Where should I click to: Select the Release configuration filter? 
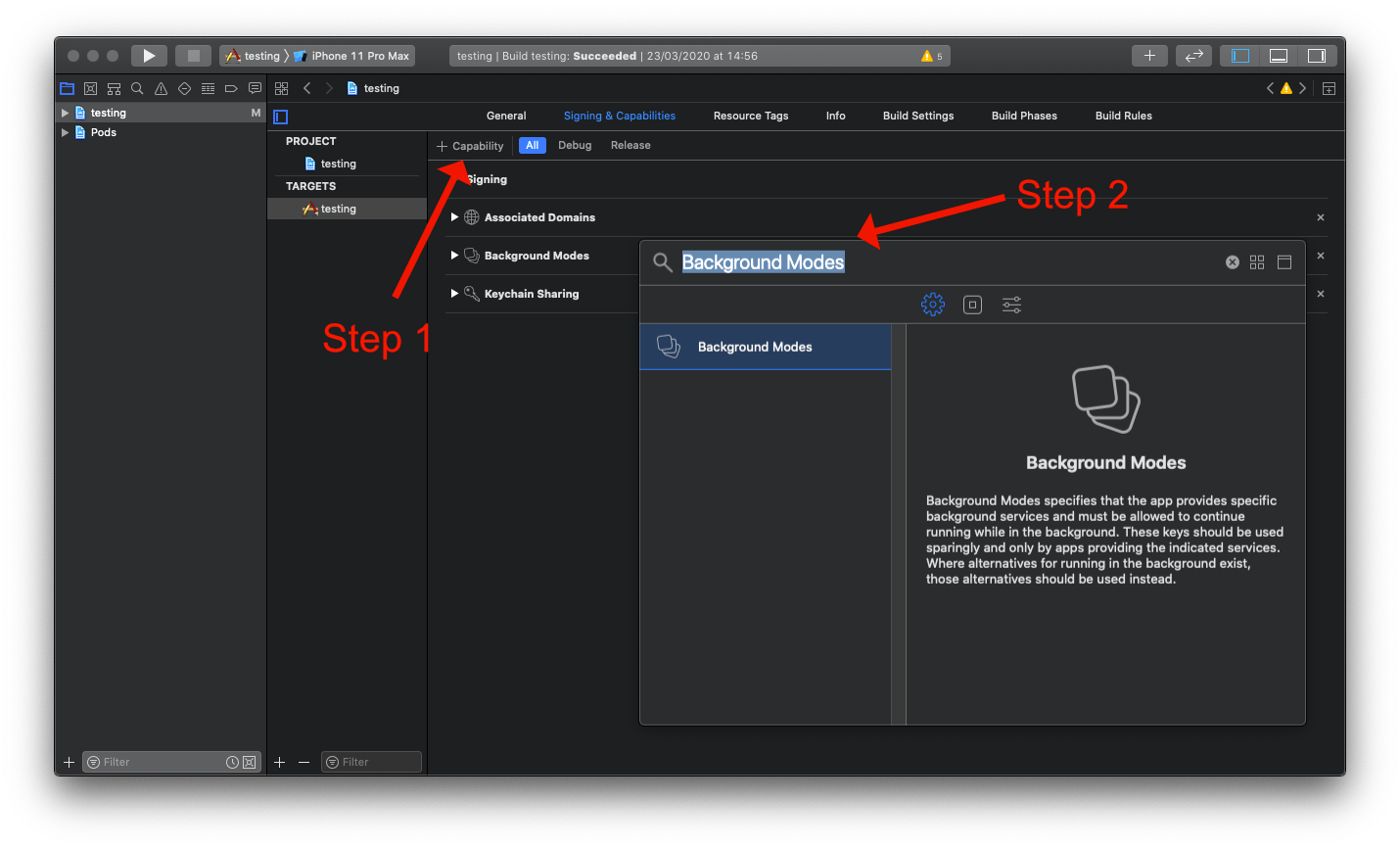[x=630, y=145]
